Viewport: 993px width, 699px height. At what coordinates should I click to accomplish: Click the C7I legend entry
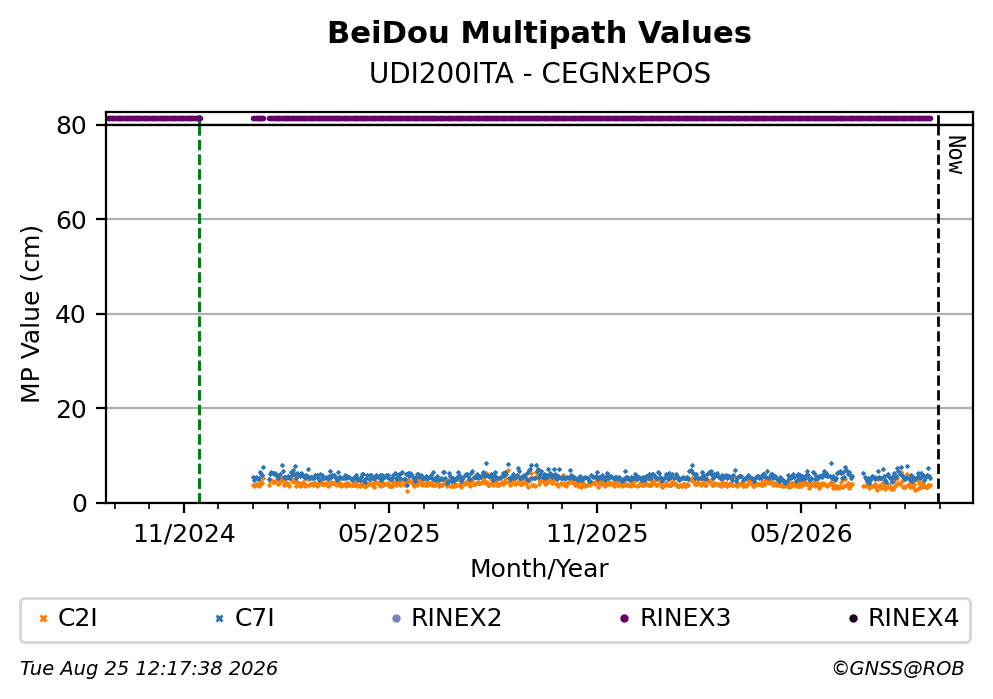coord(245,618)
